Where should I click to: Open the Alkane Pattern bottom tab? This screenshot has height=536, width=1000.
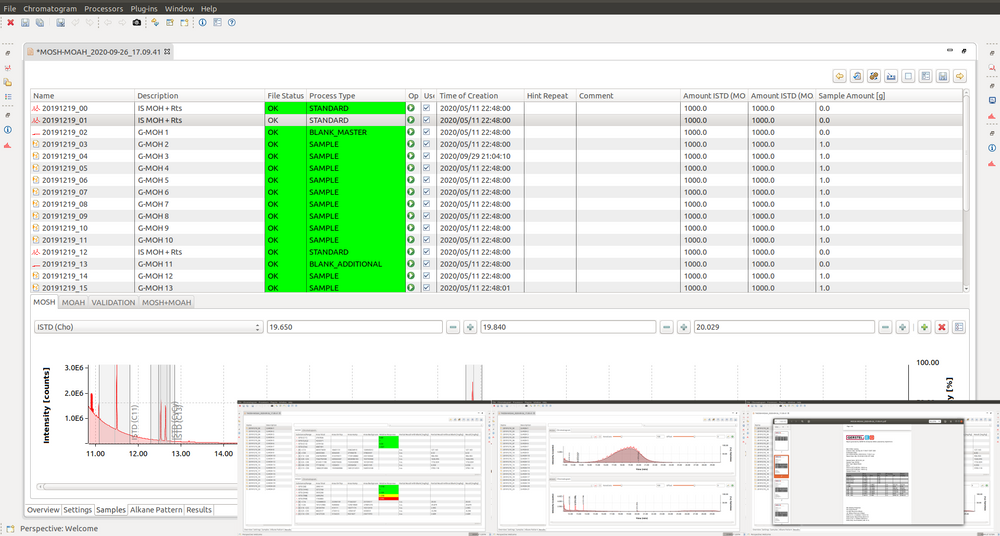coord(156,510)
